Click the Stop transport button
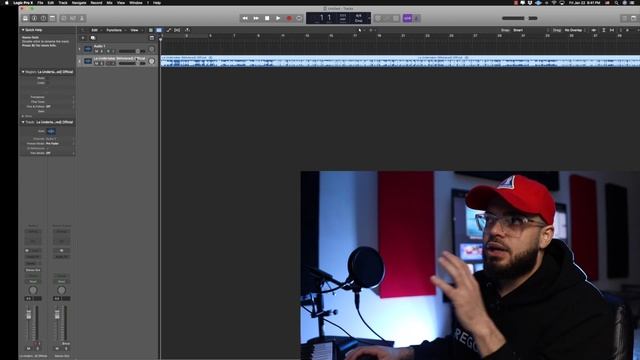This screenshot has height=360, width=640. tap(267, 18)
